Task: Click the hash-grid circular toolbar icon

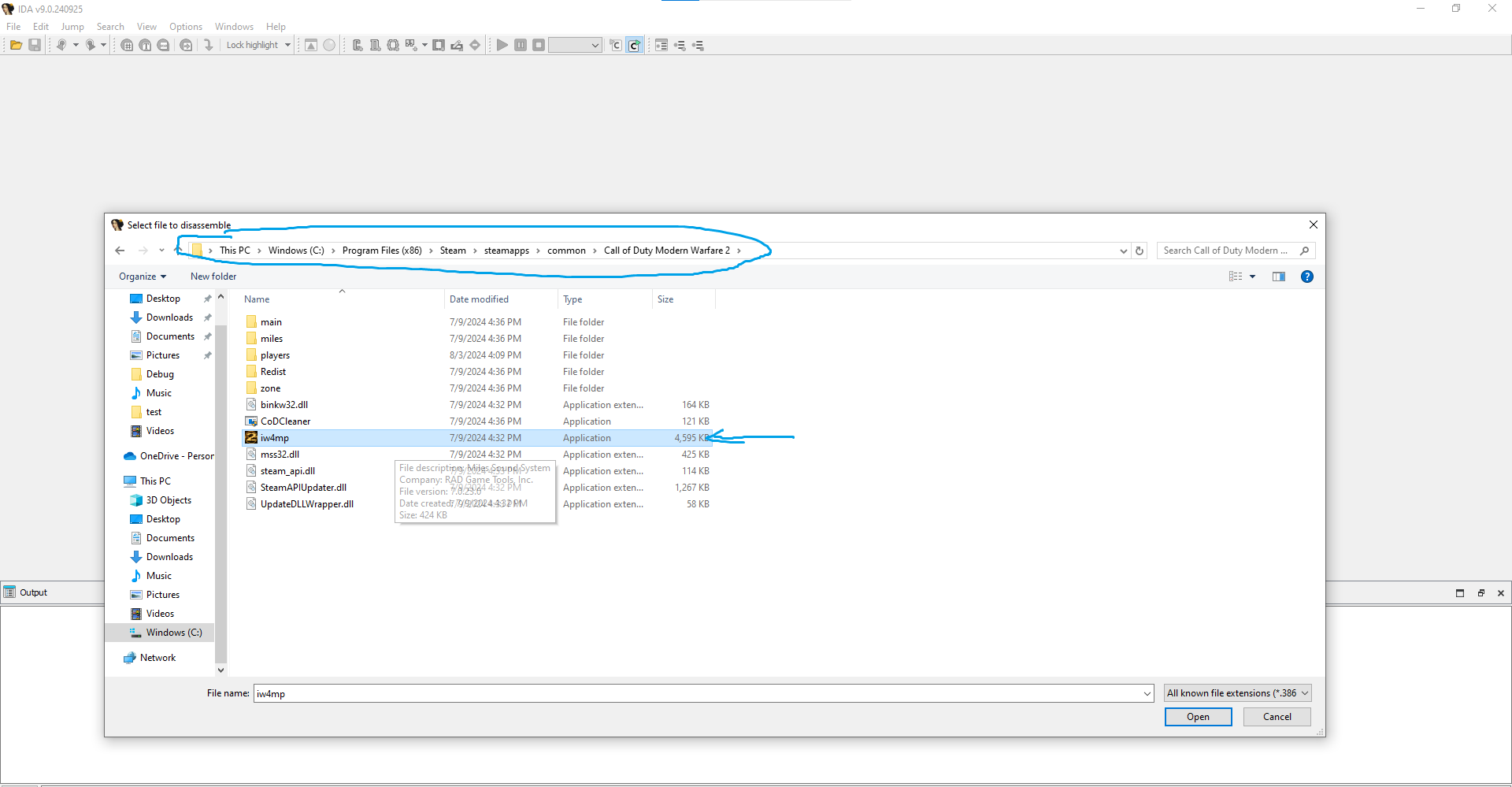Action: (127, 45)
